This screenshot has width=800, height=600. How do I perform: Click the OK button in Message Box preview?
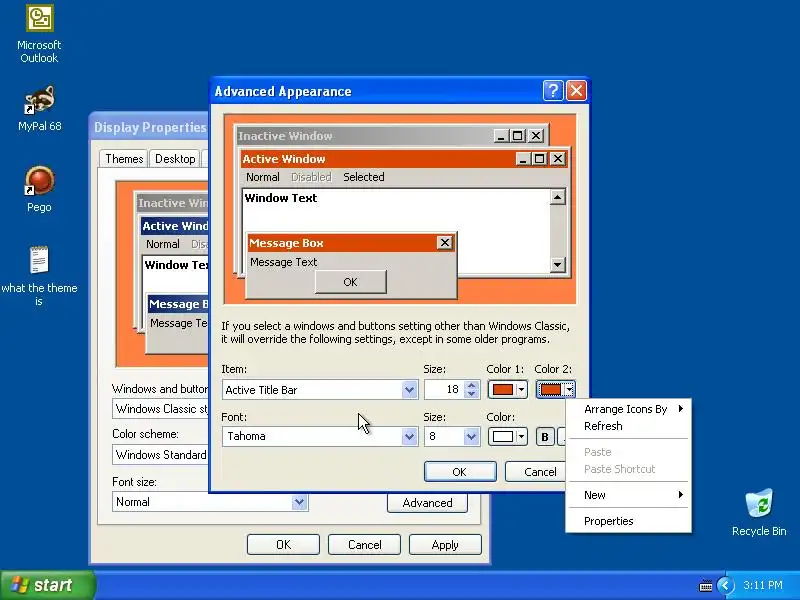tap(351, 282)
